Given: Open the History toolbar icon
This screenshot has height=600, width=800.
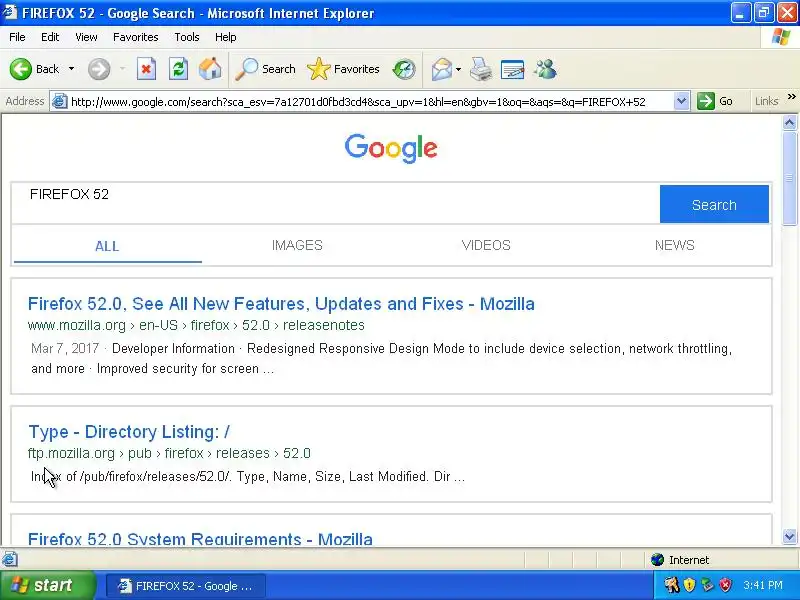Looking at the screenshot, I should (x=404, y=69).
